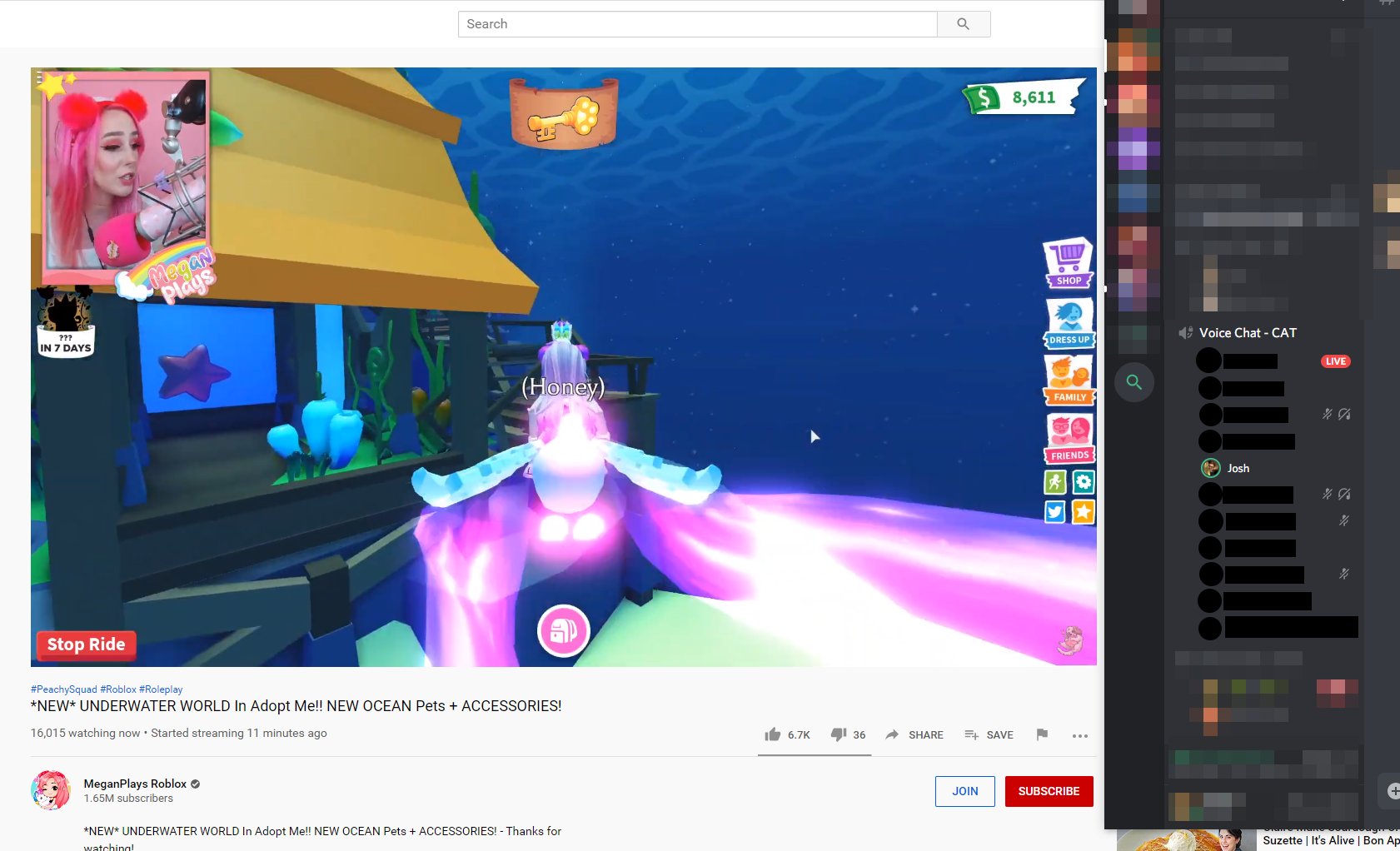This screenshot has height=851, width=1400.
Task: Report the video using the flag icon
Action: pos(1042,734)
